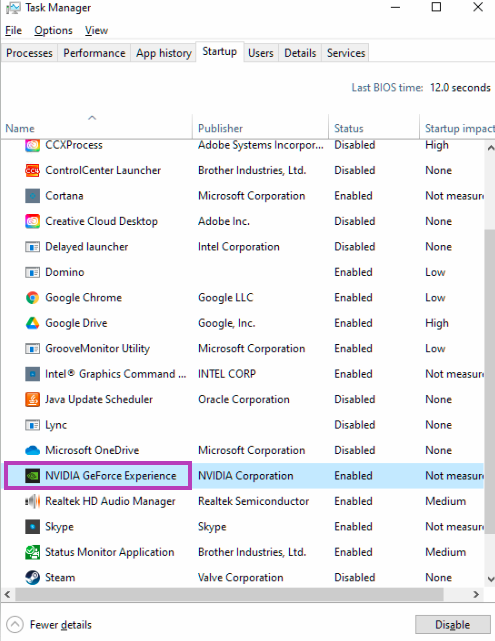The height and width of the screenshot is (641, 495).
Task: Click the Lync entry icon
Action: click(32, 425)
